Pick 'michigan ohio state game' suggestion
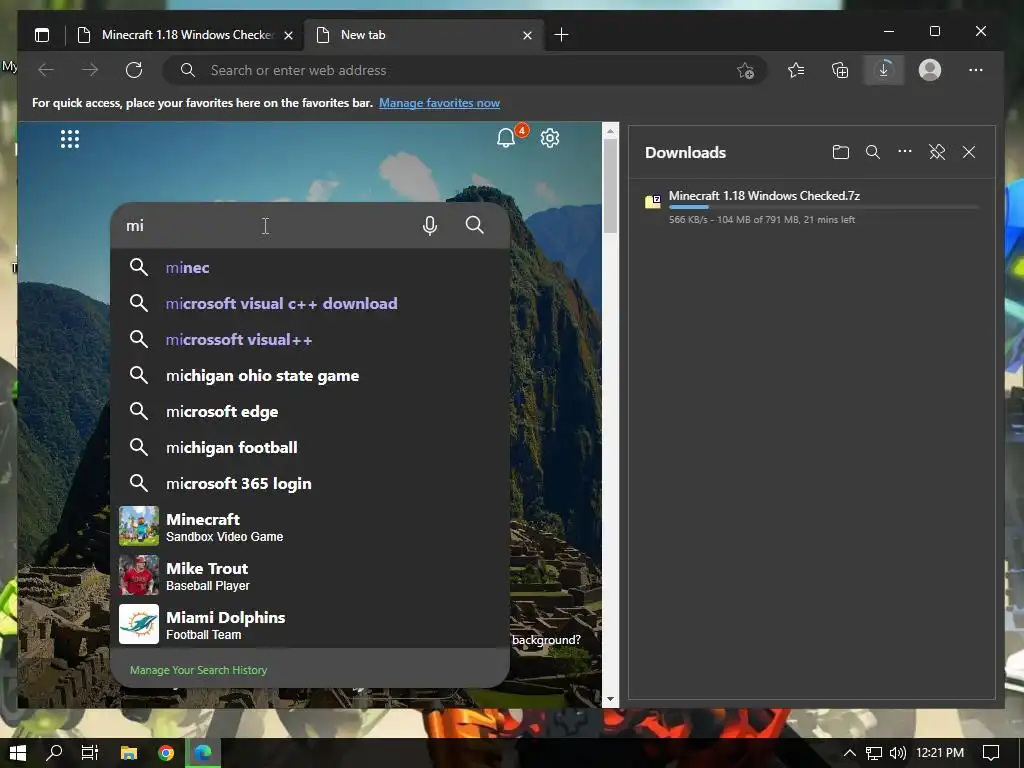 coord(310,375)
